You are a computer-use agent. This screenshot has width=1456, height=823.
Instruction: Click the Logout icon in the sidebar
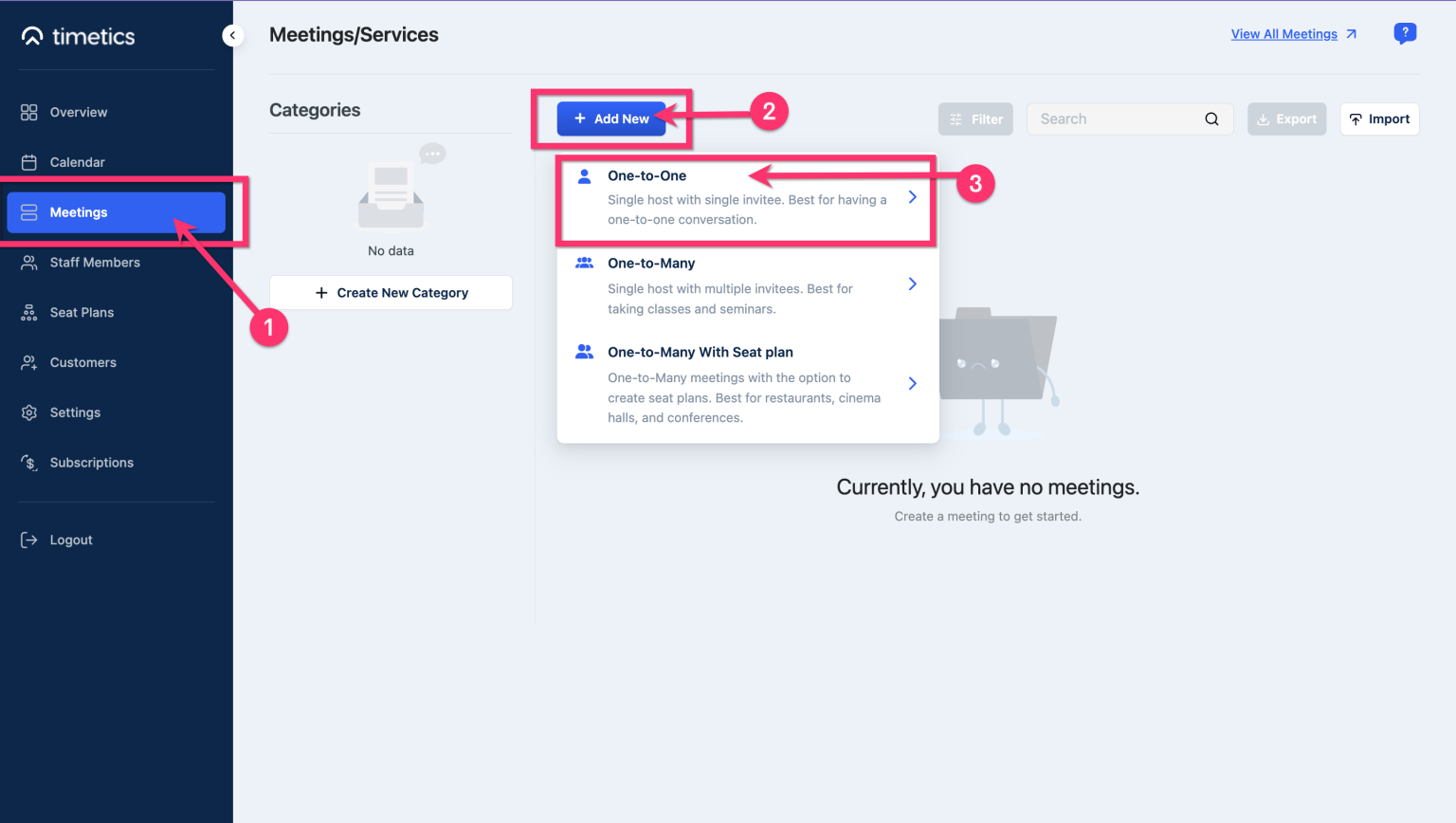29,540
